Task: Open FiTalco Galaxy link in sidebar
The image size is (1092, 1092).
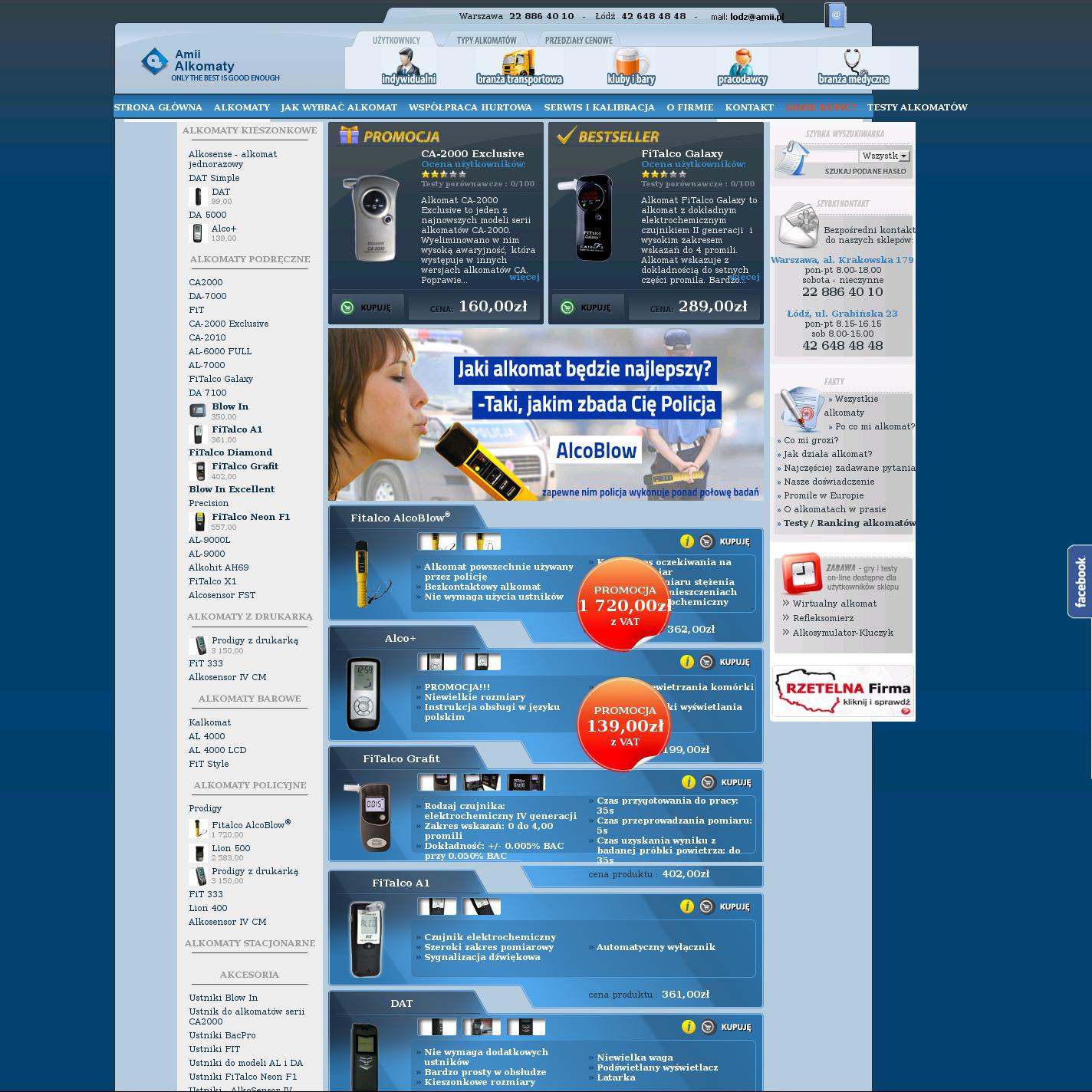Action: coord(221,379)
